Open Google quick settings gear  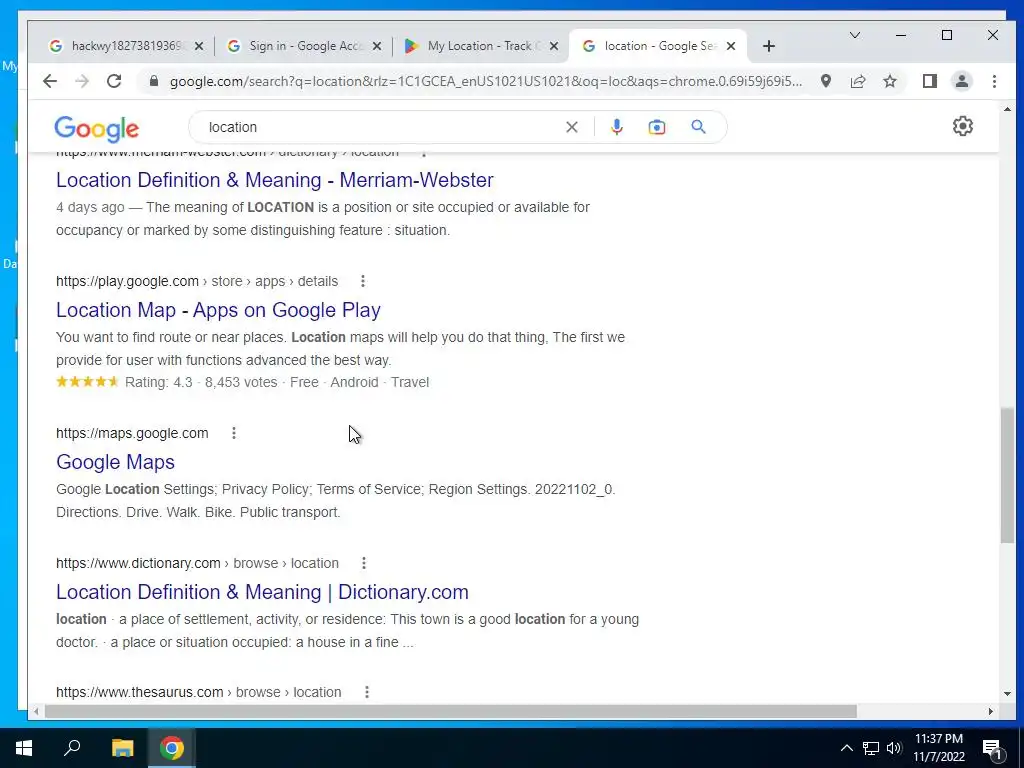pyautogui.click(x=963, y=126)
